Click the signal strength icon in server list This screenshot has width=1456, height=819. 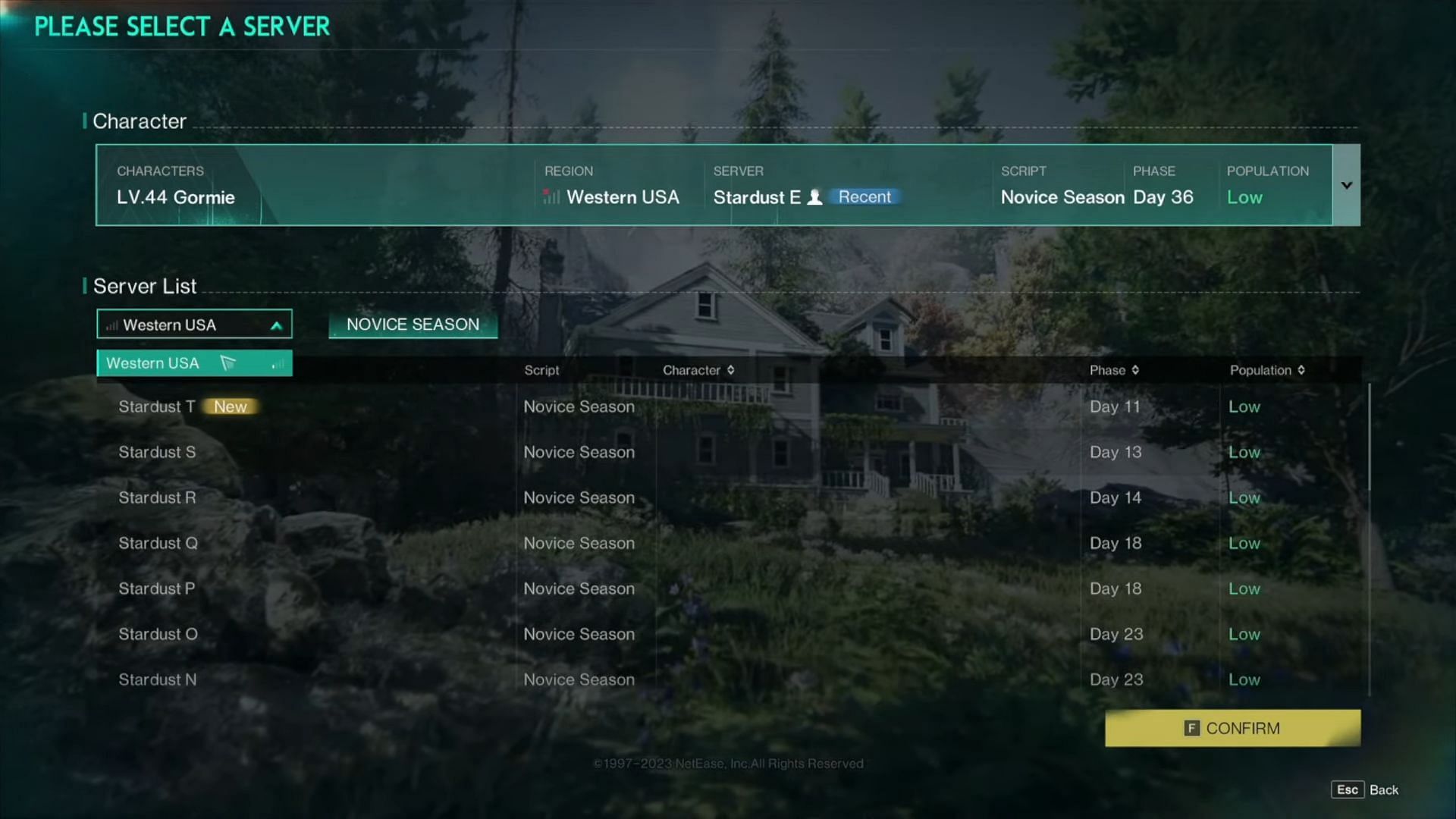(x=111, y=324)
